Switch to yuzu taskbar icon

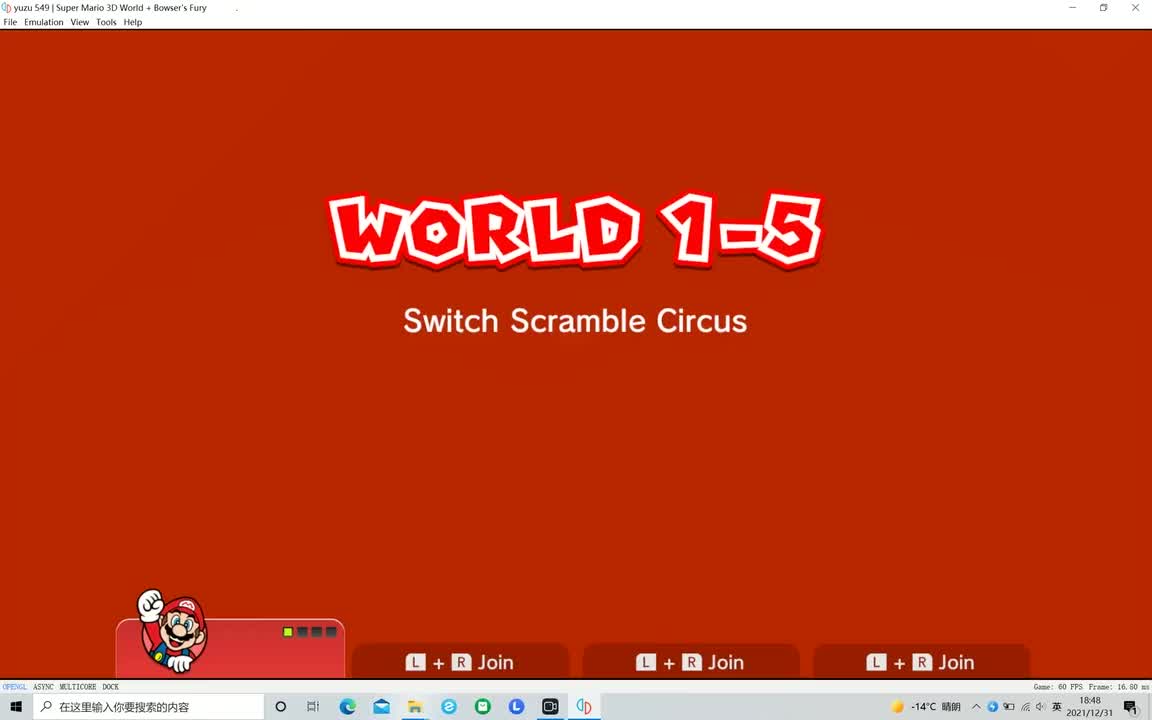[x=584, y=706]
